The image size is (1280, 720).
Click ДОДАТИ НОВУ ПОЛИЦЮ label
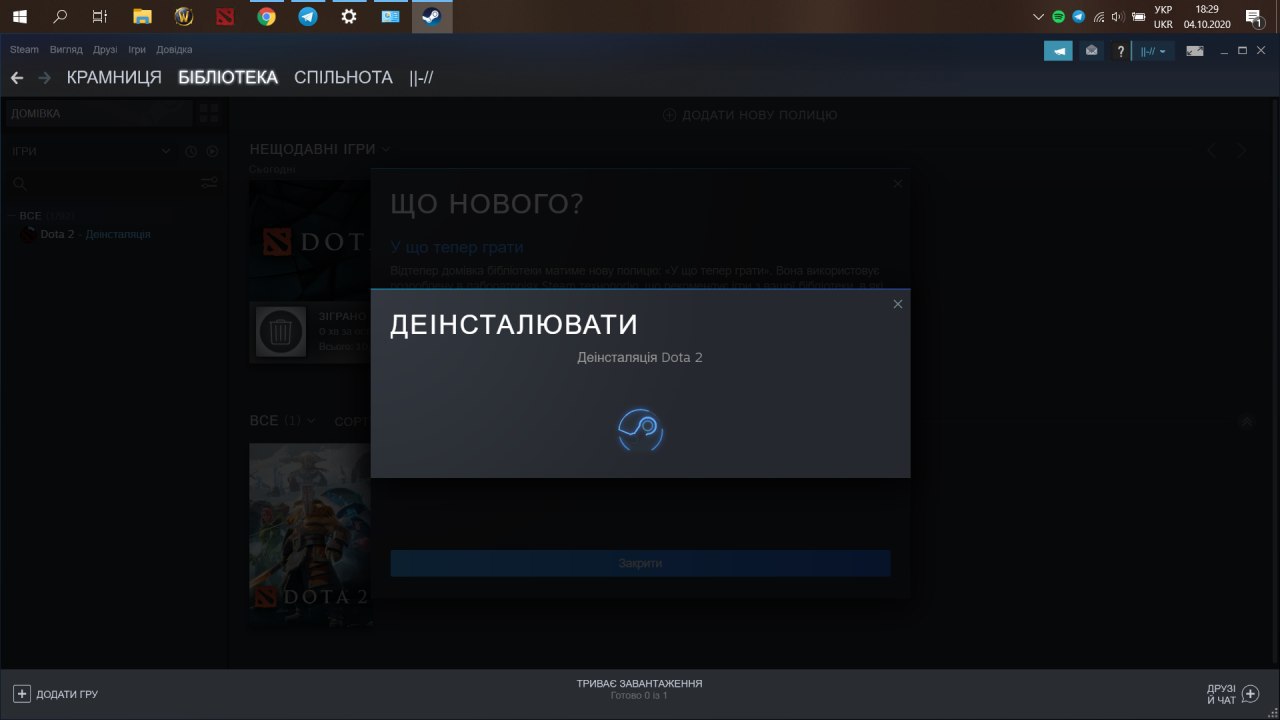point(760,115)
